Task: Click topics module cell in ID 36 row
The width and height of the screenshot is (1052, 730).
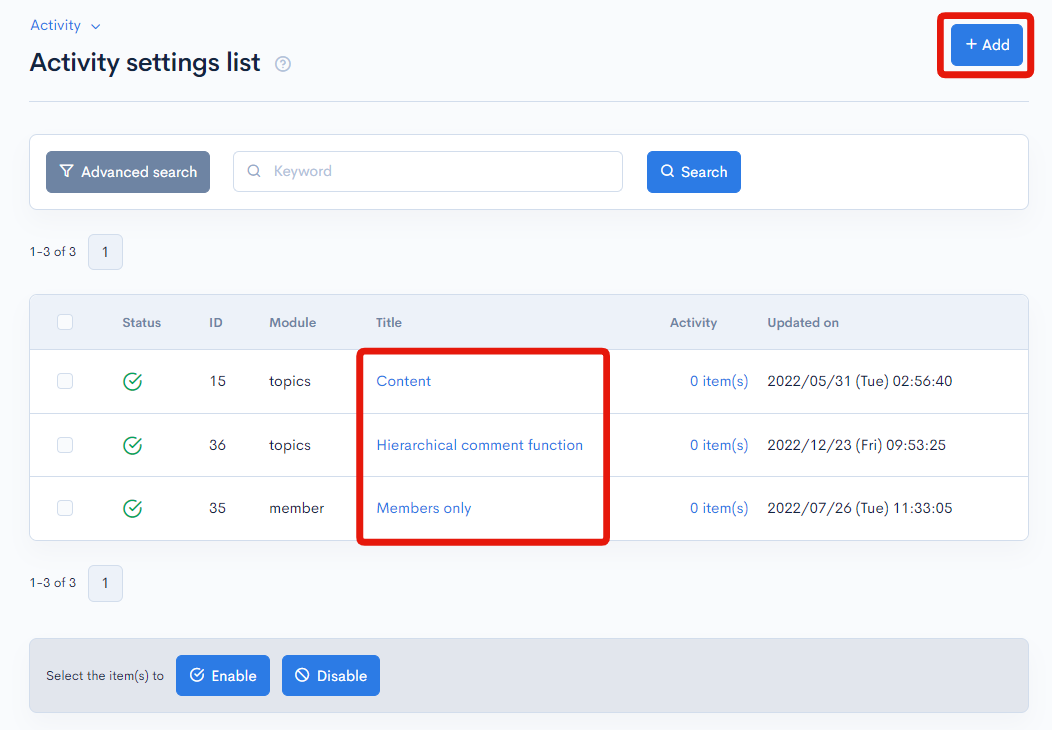Action: pos(290,445)
